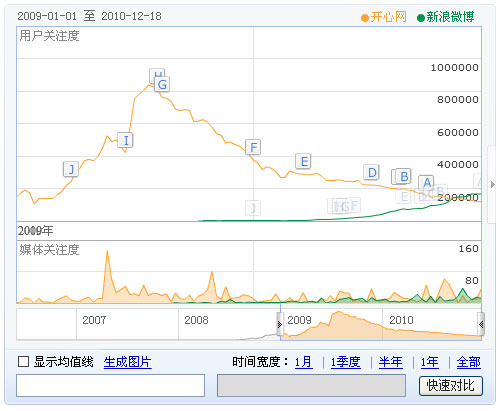Click the 1000000 axis value
The image size is (500, 411).
(455, 68)
